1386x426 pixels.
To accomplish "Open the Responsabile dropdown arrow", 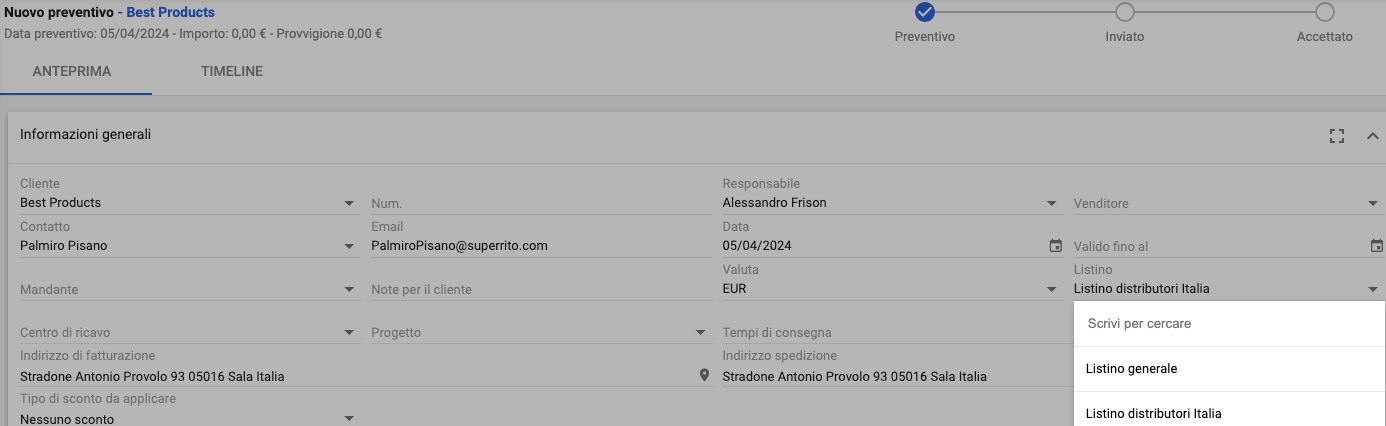I will pyautogui.click(x=1052, y=203).
